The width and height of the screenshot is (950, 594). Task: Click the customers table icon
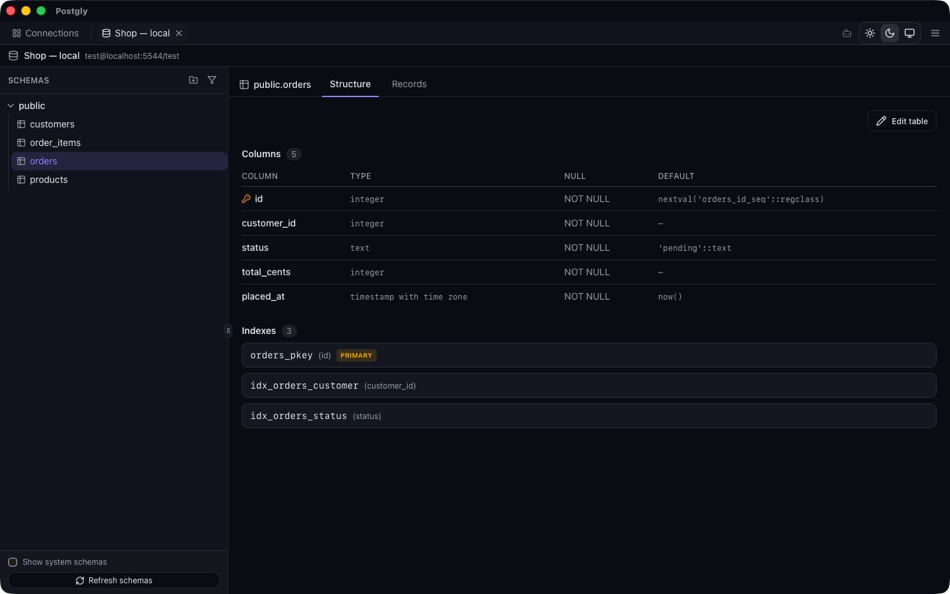tap(21, 124)
